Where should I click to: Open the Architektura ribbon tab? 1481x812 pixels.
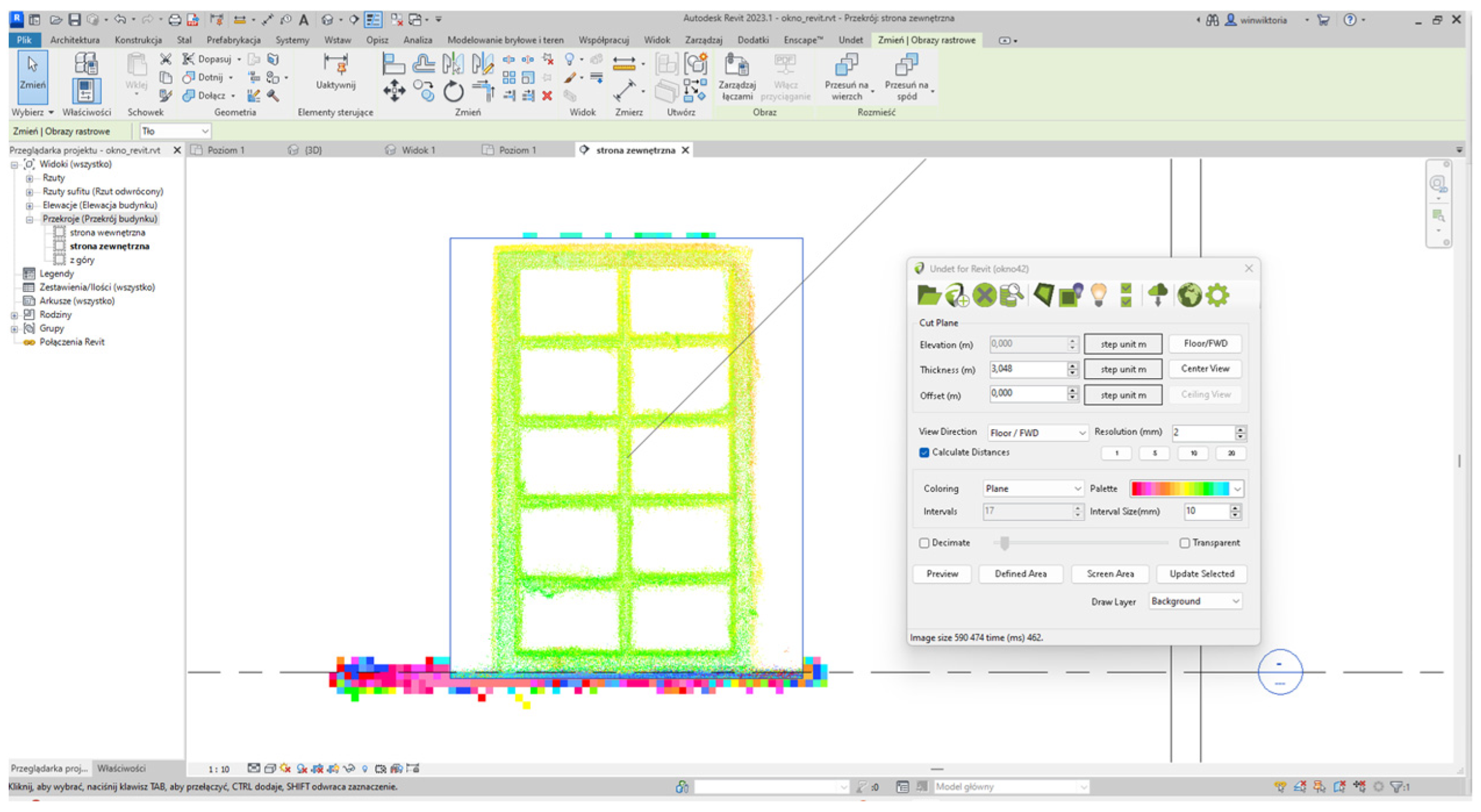[75, 40]
